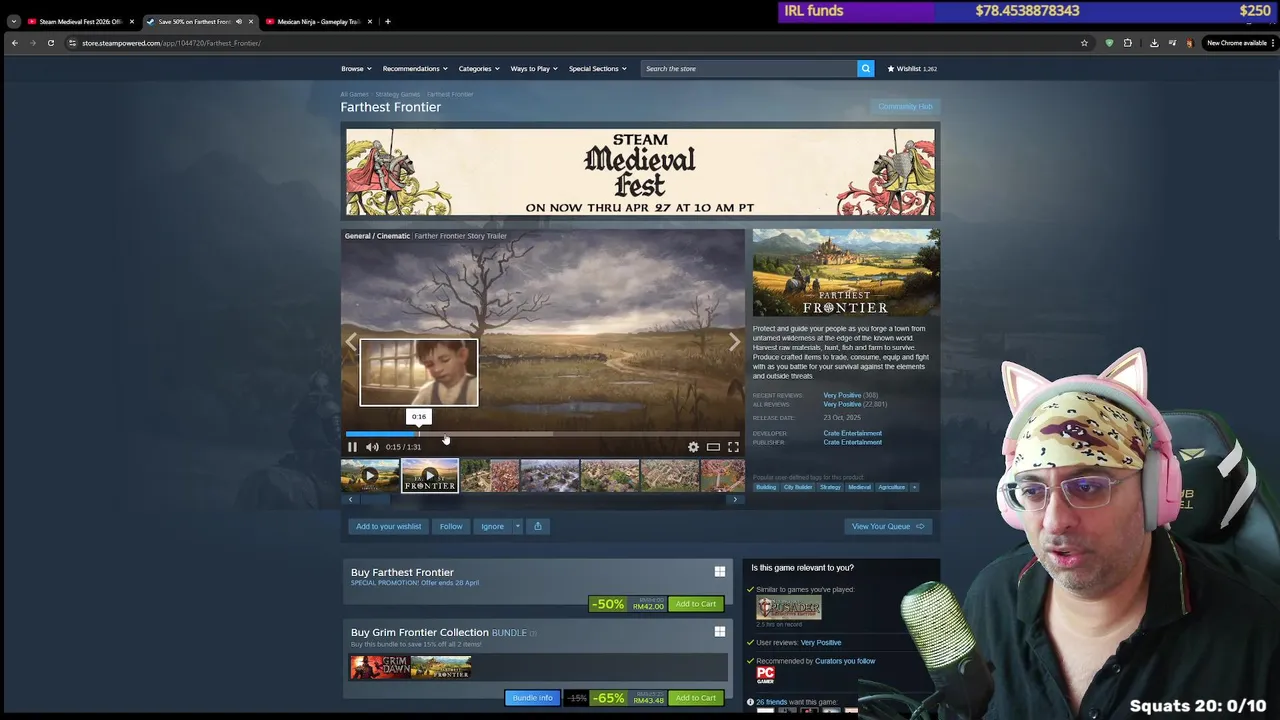Open the media control icon in toolbar
The width and height of the screenshot is (1280, 720).
coord(1172,43)
